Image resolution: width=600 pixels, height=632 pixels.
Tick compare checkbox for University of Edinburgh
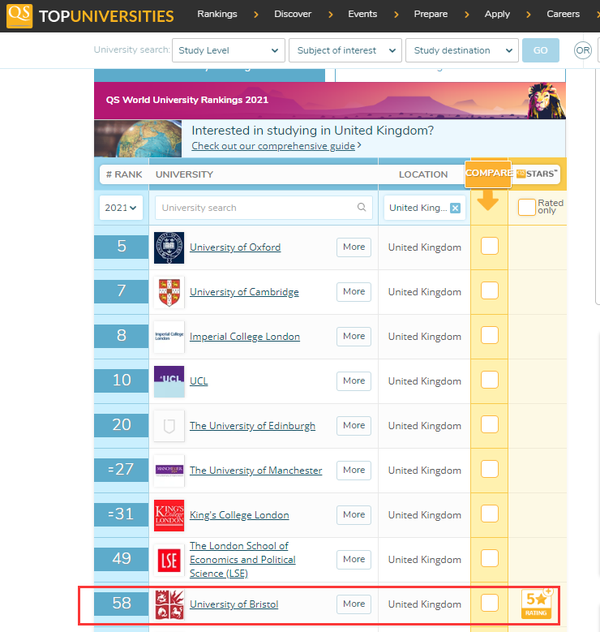coord(490,424)
